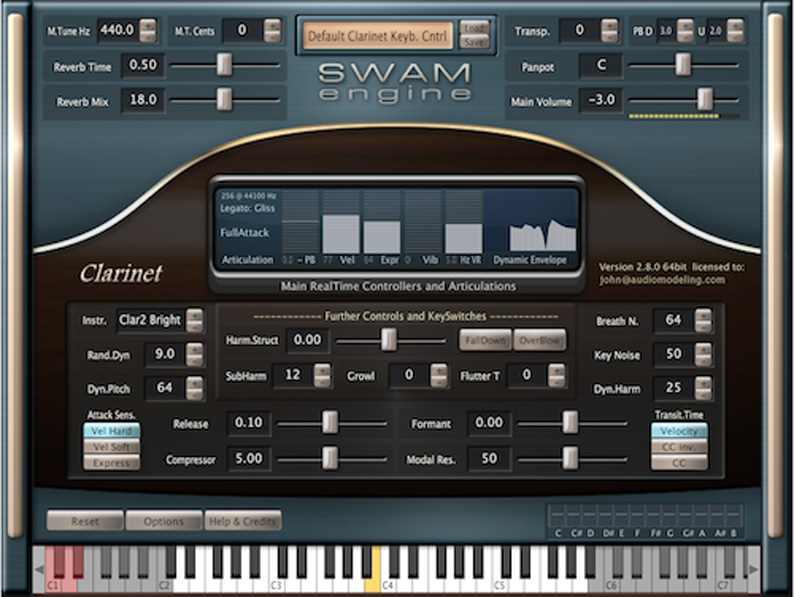Select Vel Soft attack sensitivity

point(111,447)
